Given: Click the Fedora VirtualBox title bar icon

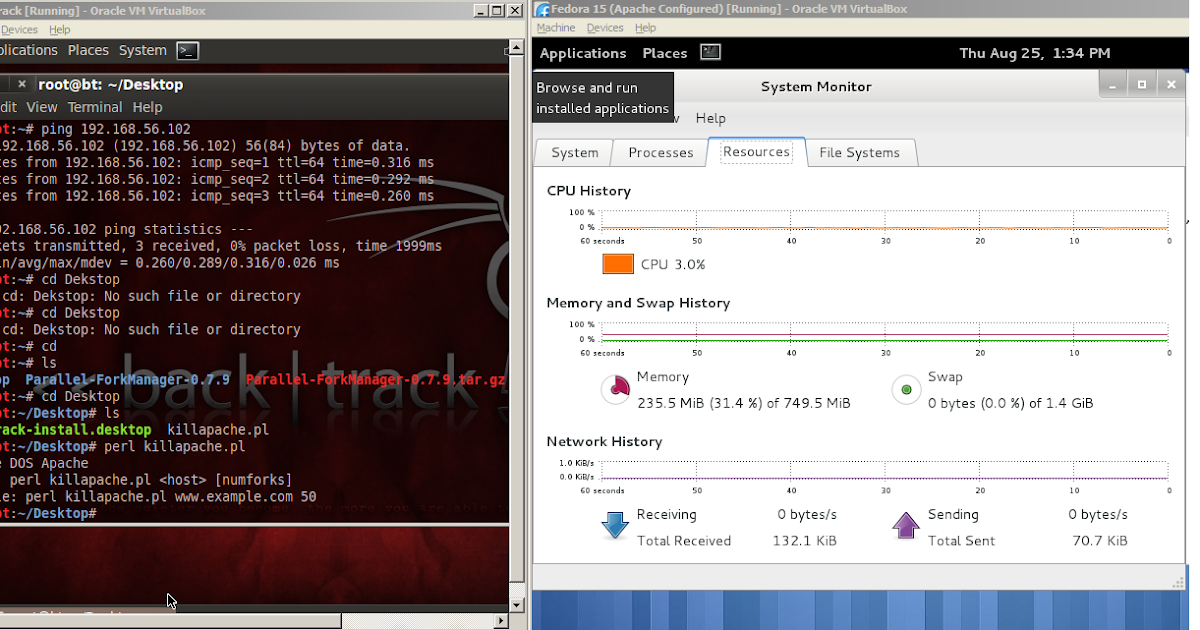Looking at the screenshot, I should (x=541, y=9).
